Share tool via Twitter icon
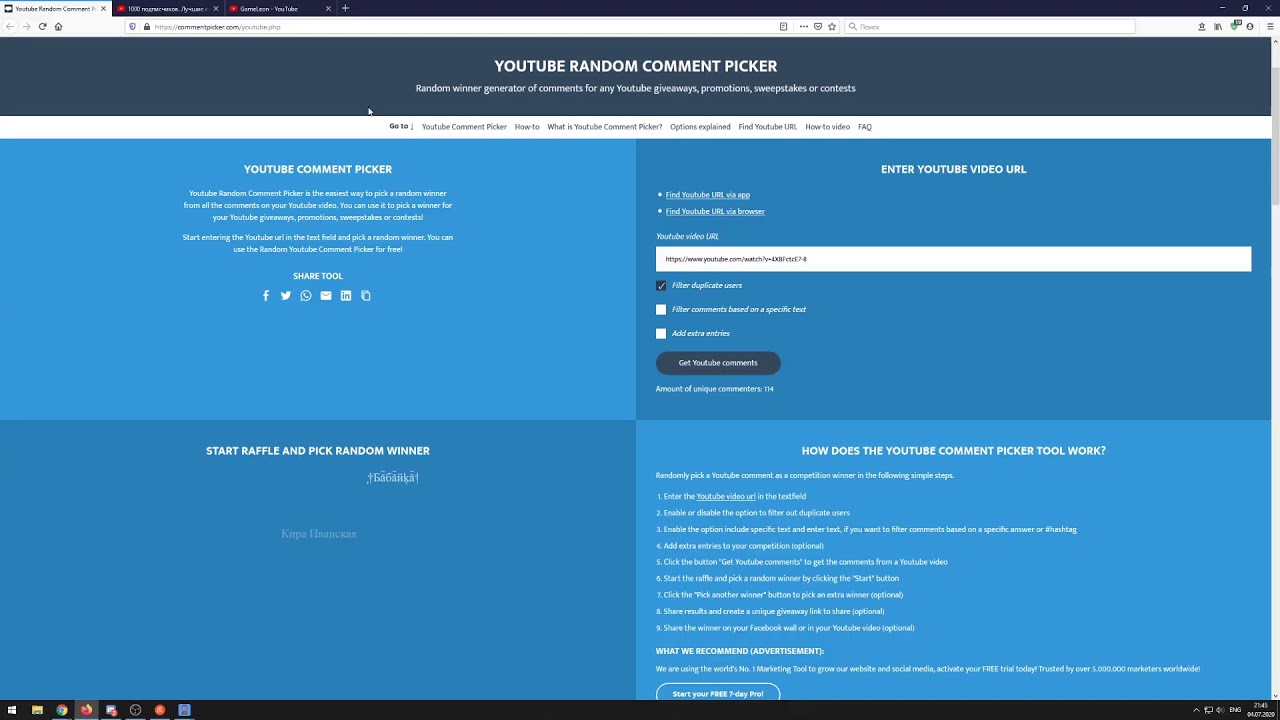 [x=286, y=296]
